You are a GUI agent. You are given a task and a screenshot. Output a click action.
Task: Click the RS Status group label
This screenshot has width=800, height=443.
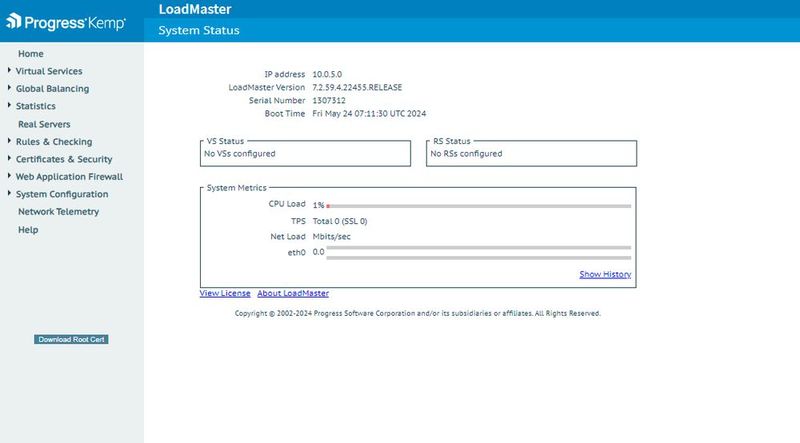click(x=452, y=141)
